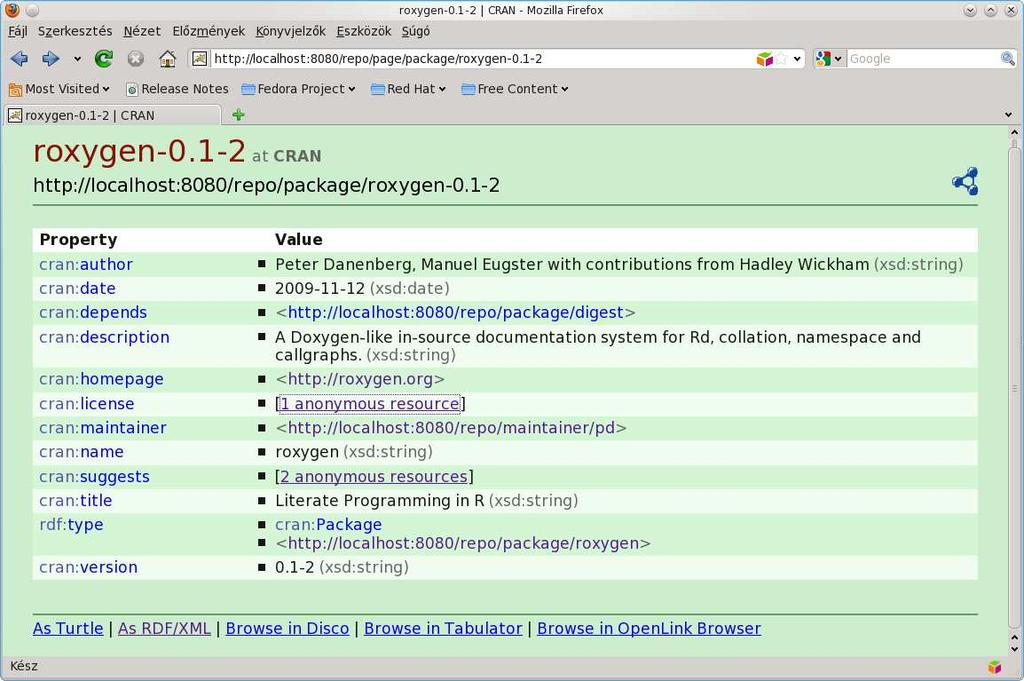Click the blue RDF share icon
This screenshot has height=681, width=1024.
click(965, 182)
